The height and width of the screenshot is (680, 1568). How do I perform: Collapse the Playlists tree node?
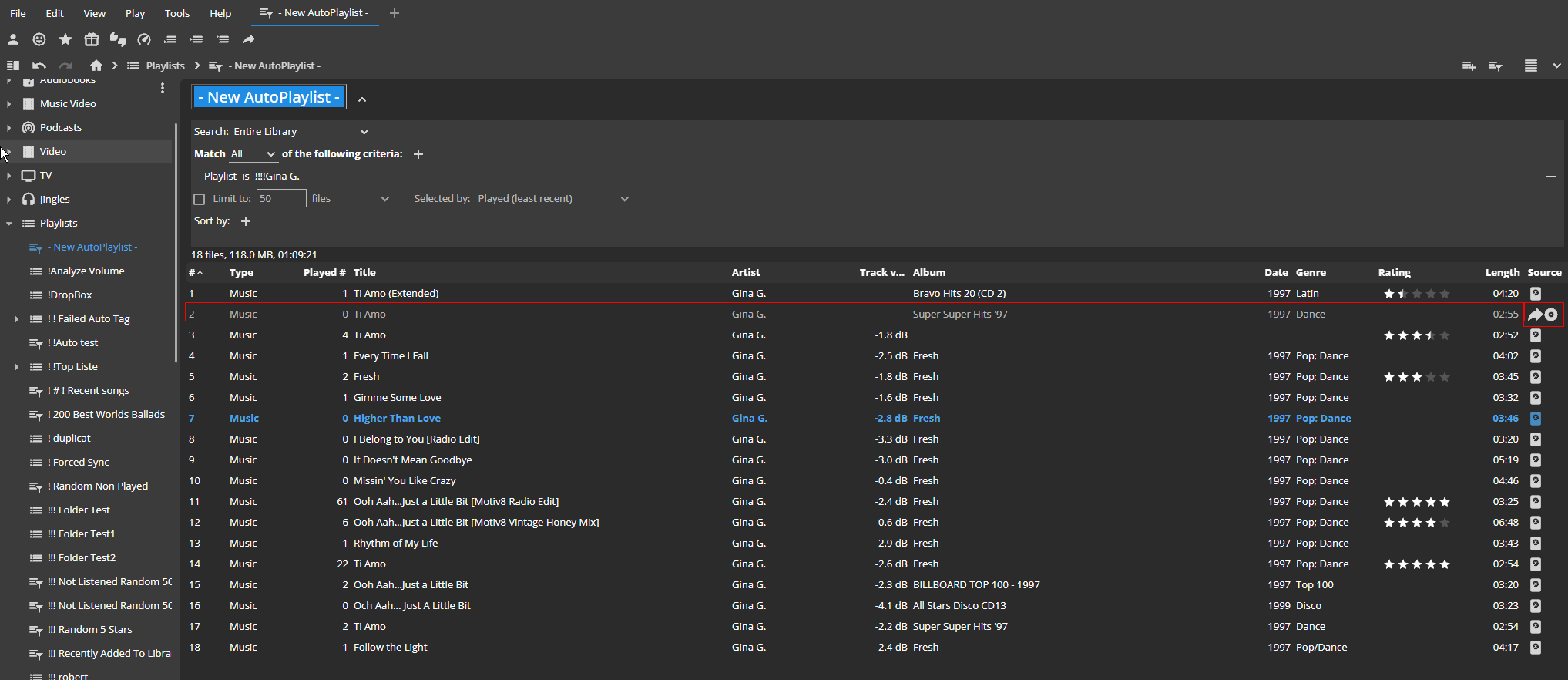tap(9, 224)
